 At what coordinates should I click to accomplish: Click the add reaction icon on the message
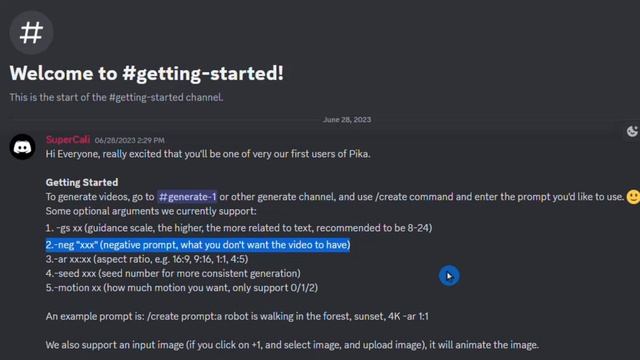(632, 131)
